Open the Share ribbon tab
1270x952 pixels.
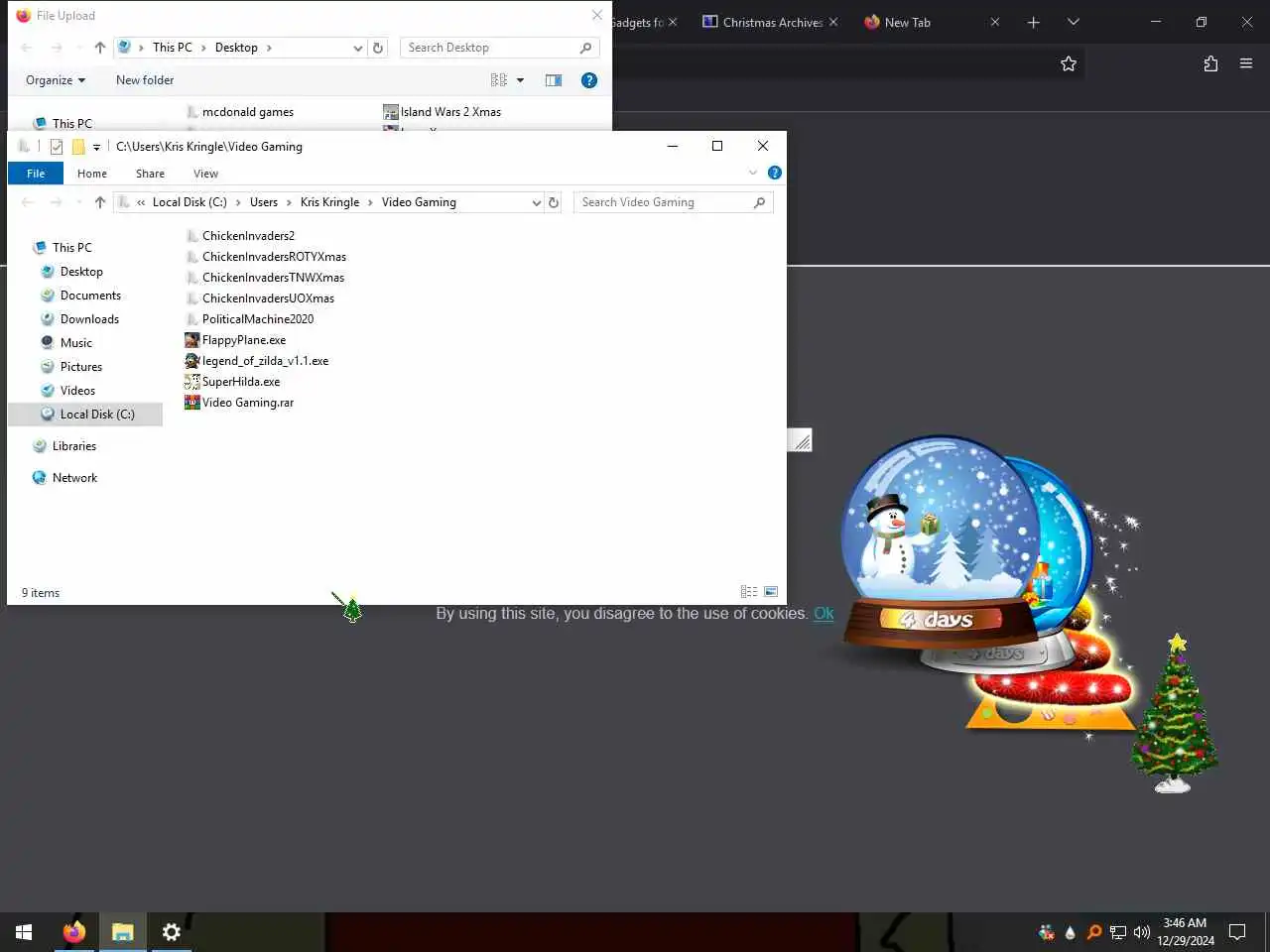(150, 174)
